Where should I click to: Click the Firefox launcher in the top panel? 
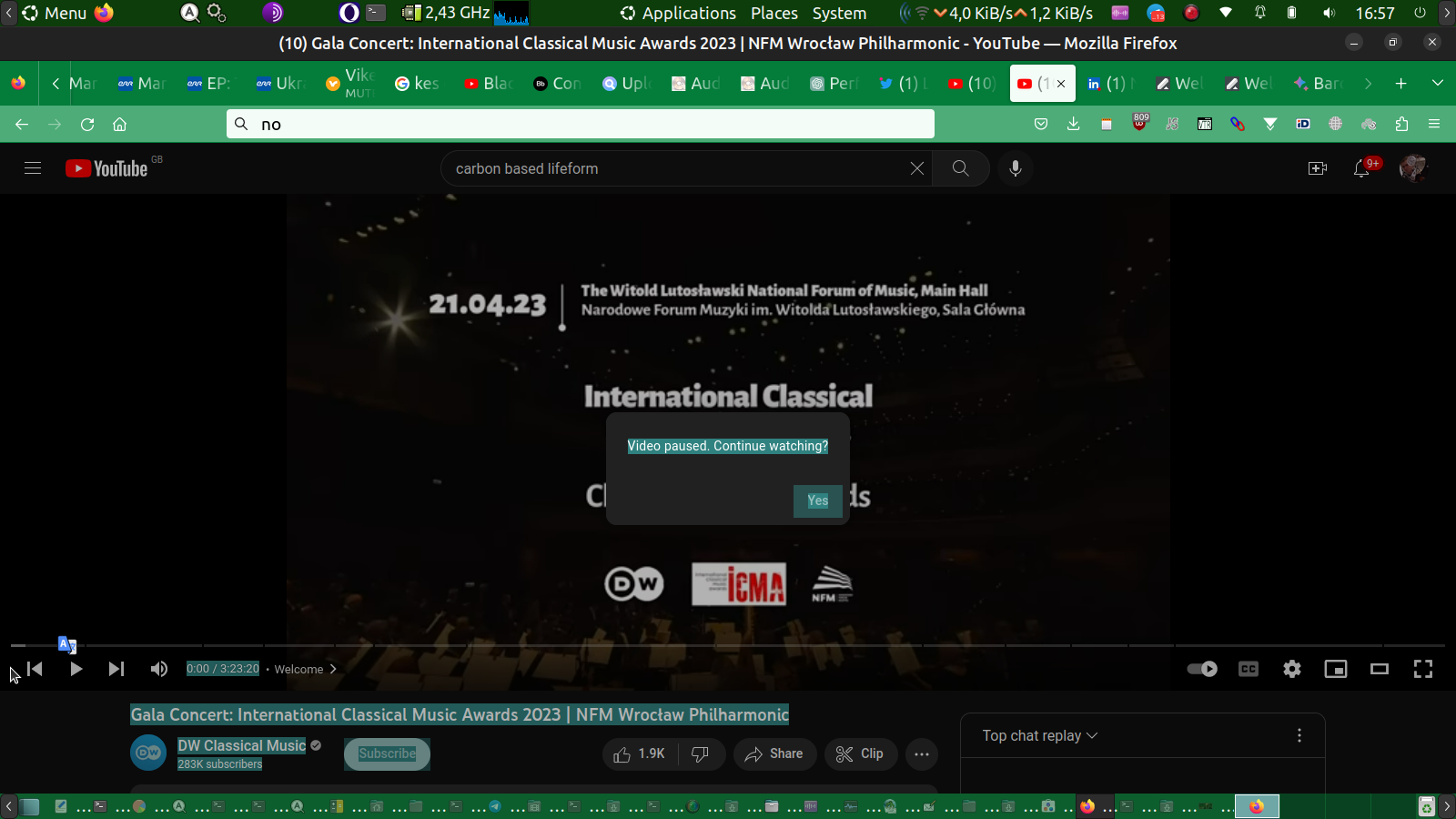click(x=105, y=13)
